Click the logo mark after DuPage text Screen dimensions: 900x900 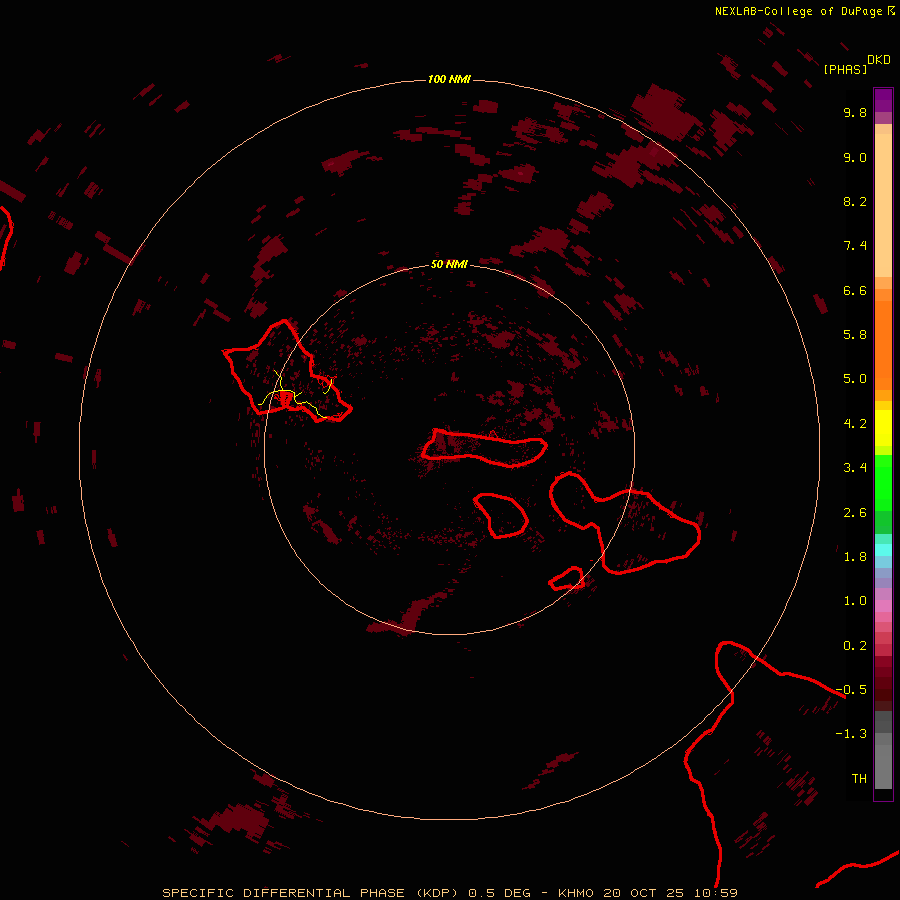click(x=891, y=10)
